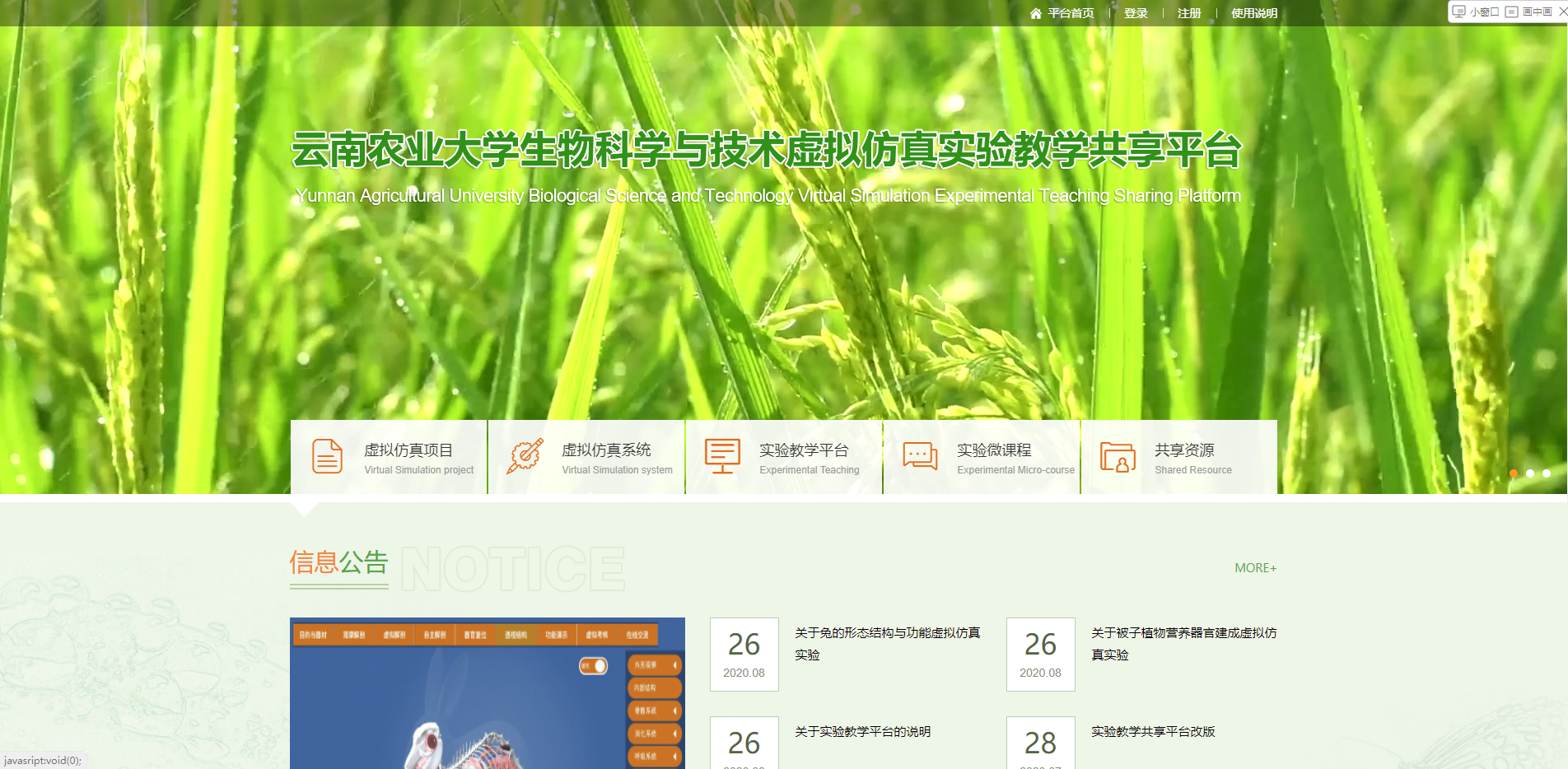
Task: Open the 登录 login link
Action: [1136, 13]
